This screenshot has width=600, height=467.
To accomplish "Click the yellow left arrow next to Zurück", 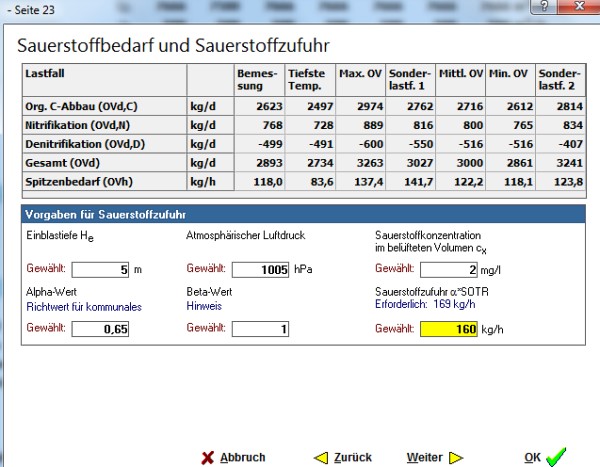I will (x=321, y=457).
